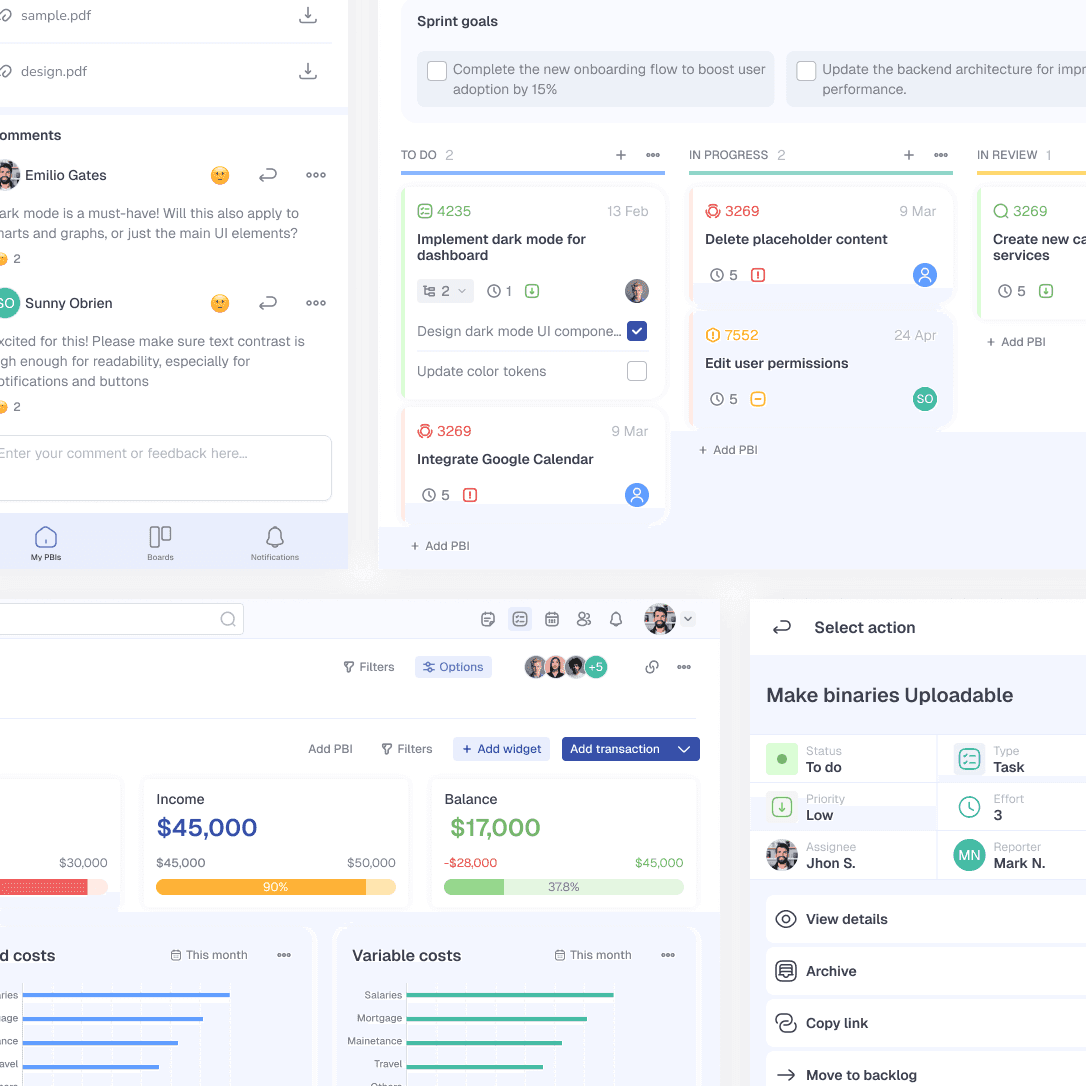The height and width of the screenshot is (1086, 1086).
Task: Open IN PROGRESS column more options
Action: [941, 155]
